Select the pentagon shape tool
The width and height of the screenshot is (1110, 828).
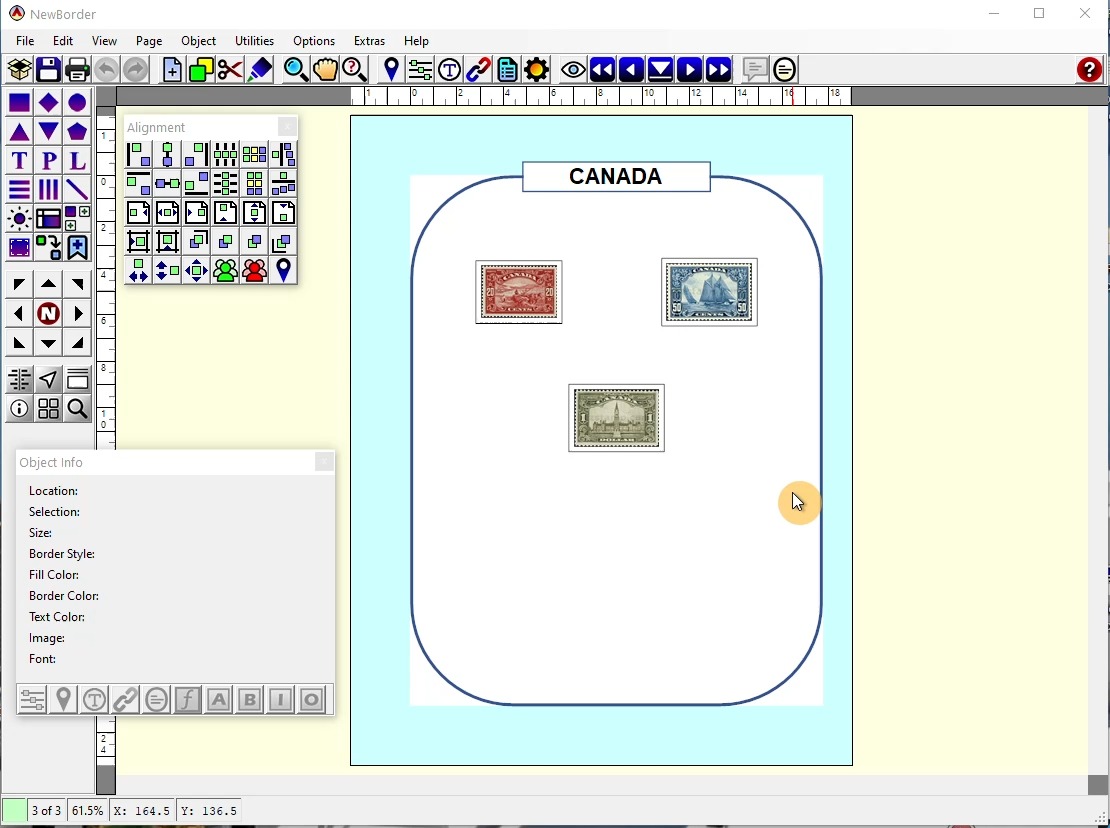pyautogui.click(x=77, y=132)
